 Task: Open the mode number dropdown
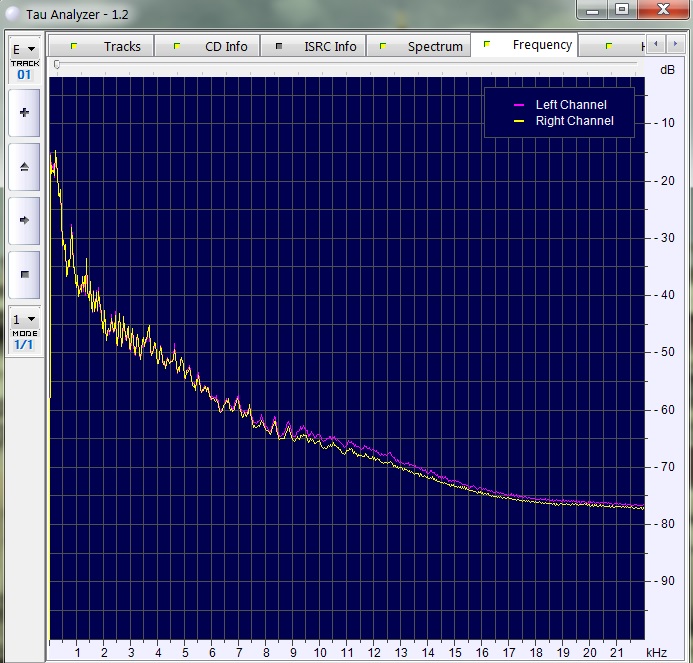(x=24, y=319)
